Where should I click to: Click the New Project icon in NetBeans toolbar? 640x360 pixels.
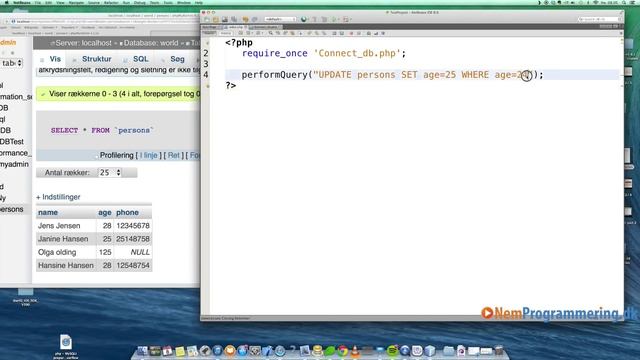[x=216, y=19]
